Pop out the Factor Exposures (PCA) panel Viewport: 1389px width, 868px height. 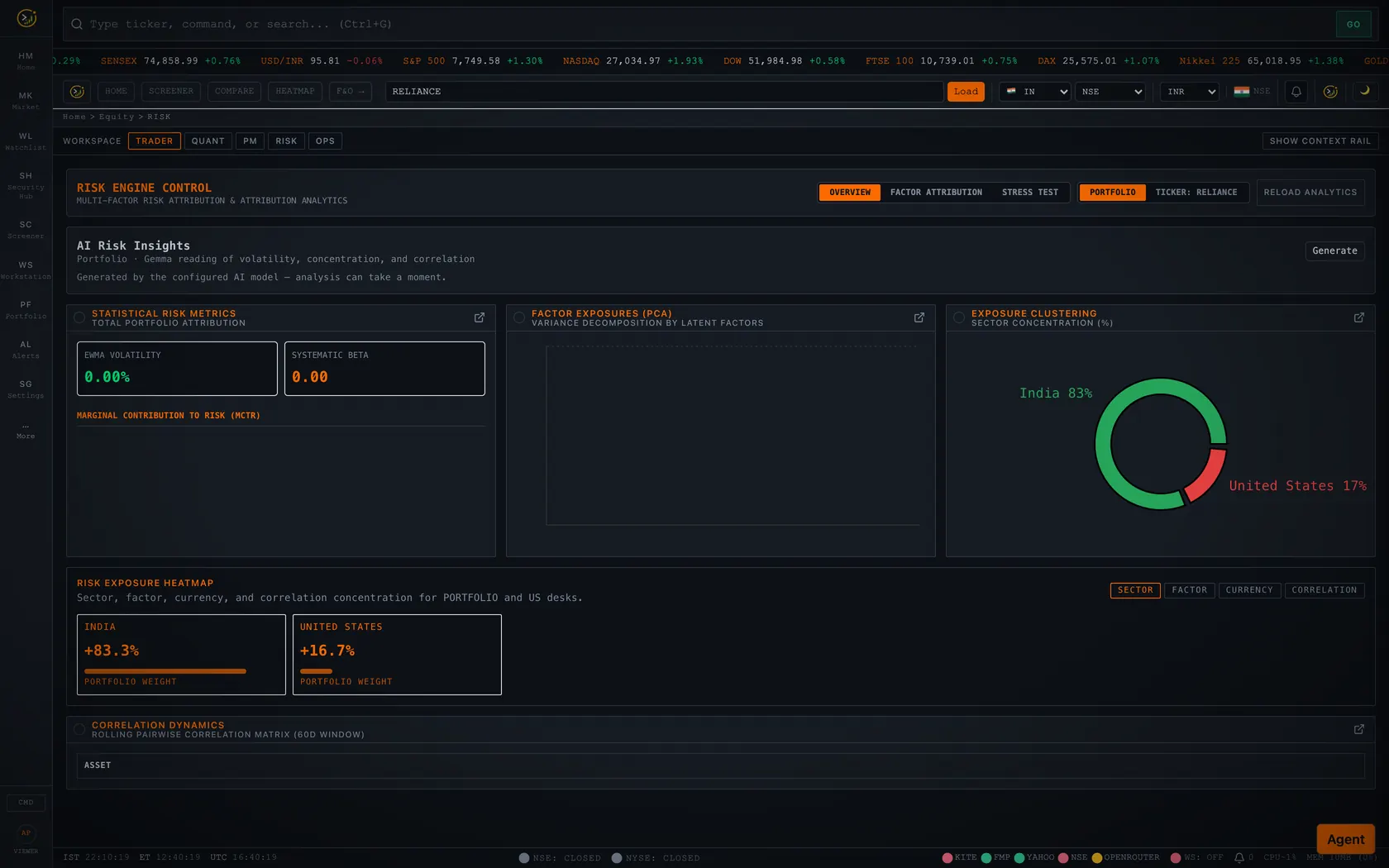click(919, 317)
